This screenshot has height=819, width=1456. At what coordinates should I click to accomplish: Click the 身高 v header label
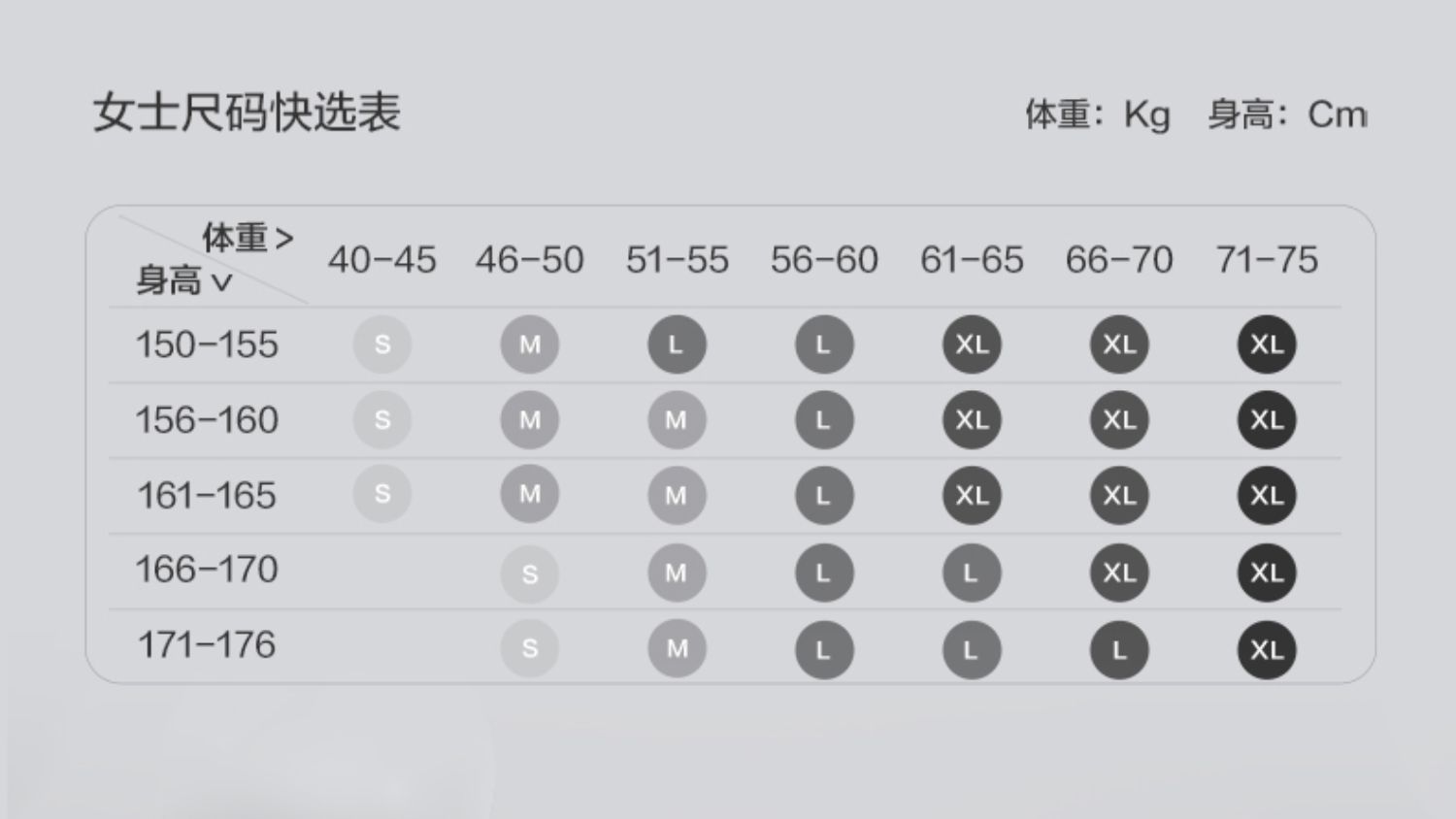[x=183, y=281]
